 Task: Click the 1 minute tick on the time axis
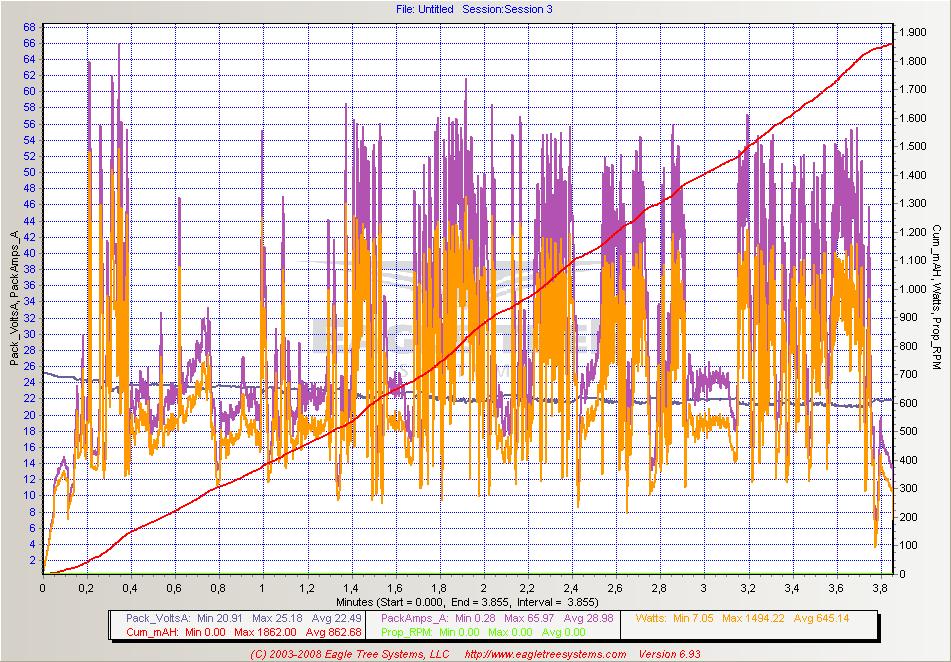(262, 589)
